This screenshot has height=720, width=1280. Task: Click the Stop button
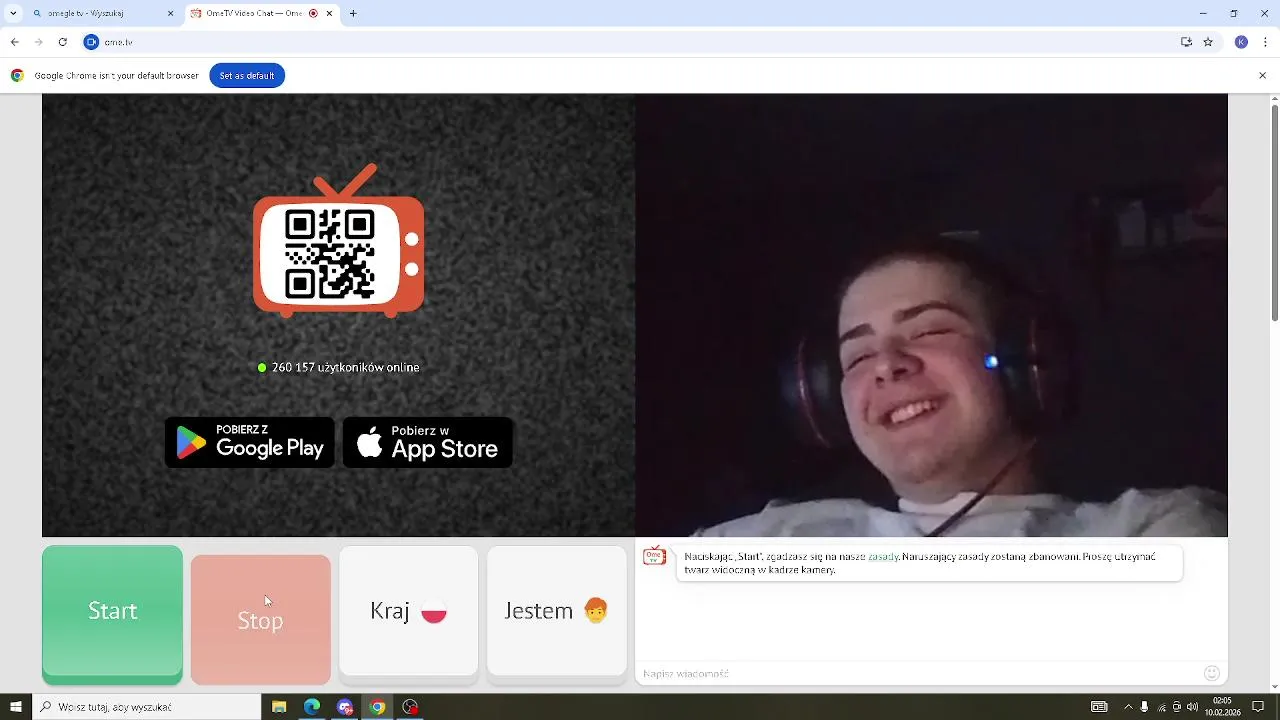point(260,620)
